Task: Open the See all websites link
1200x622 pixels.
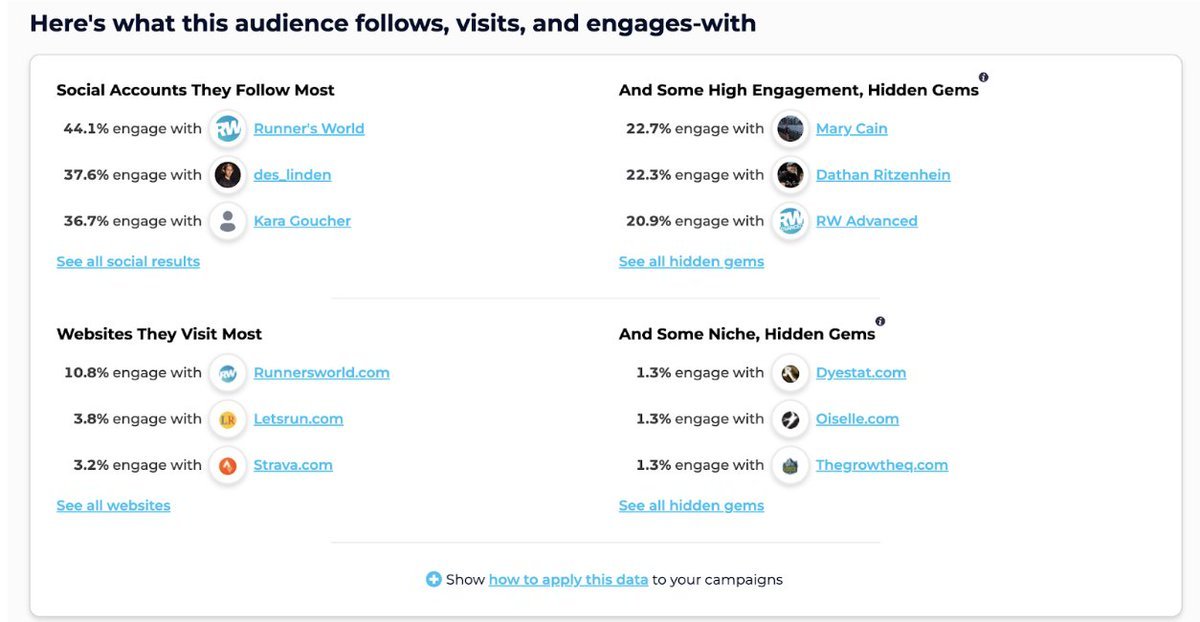Action: pos(113,505)
